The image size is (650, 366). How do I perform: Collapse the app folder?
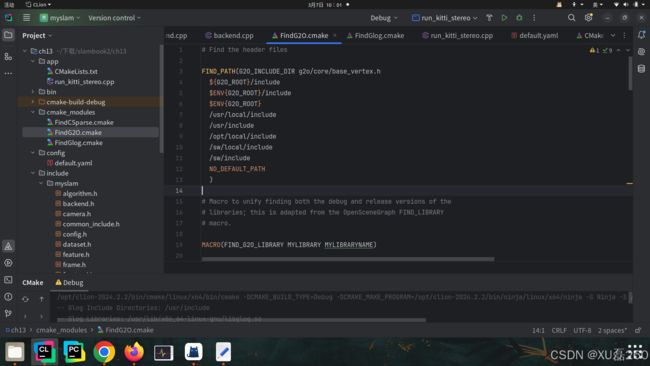click(x=33, y=61)
